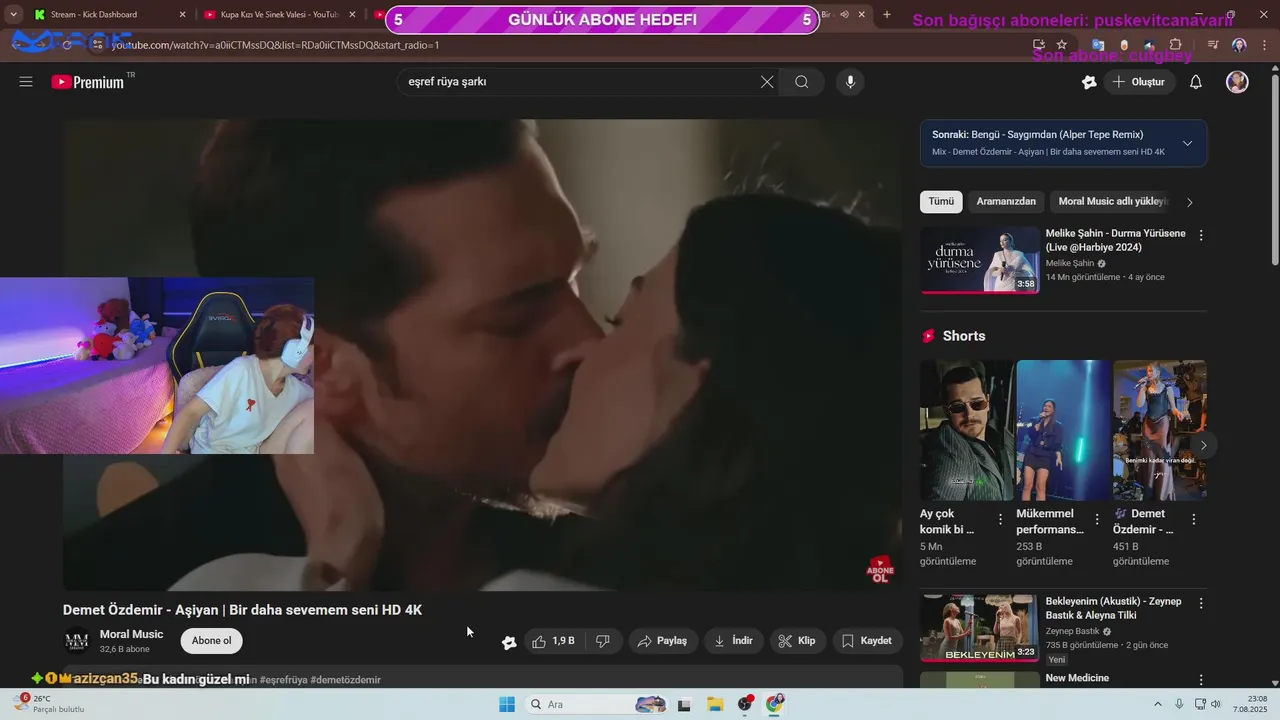Open a new browser tab
This screenshot has height=720, width=1280.
[x=886, y=15]
